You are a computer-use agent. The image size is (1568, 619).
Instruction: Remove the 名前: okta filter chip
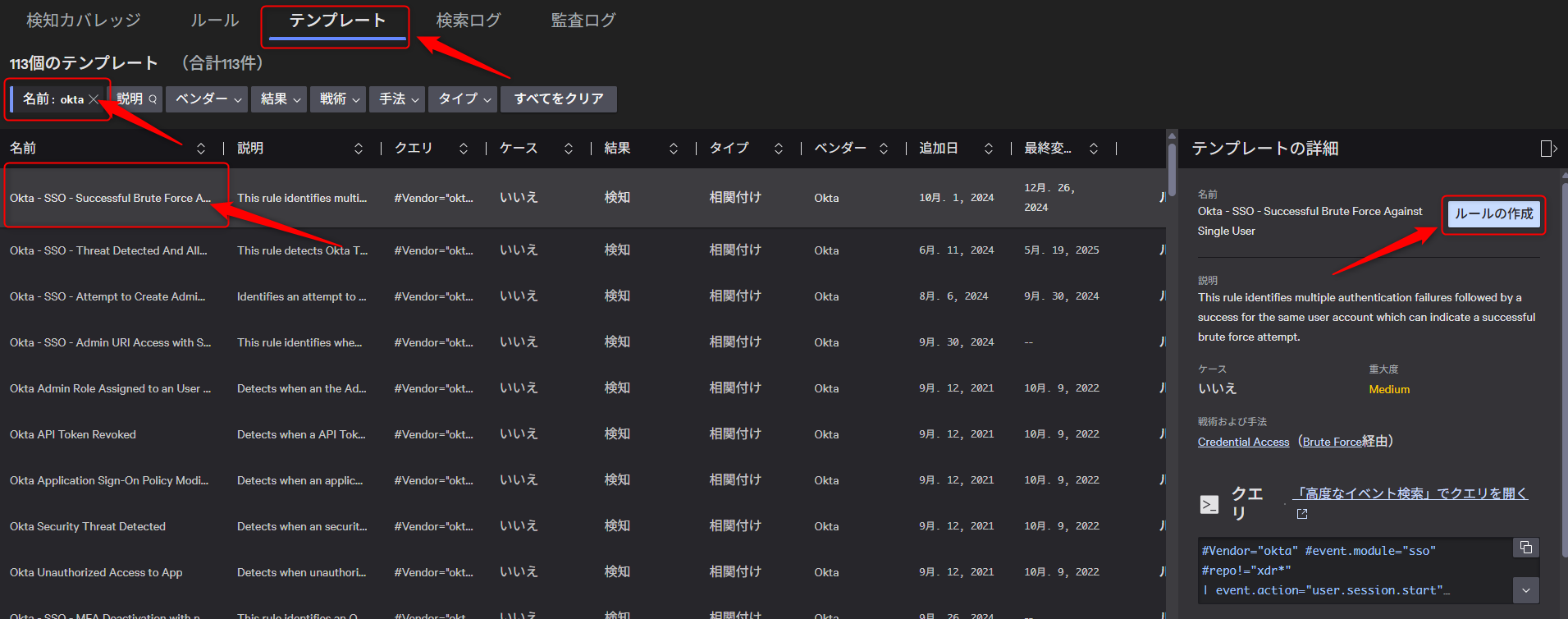[94, 99]
